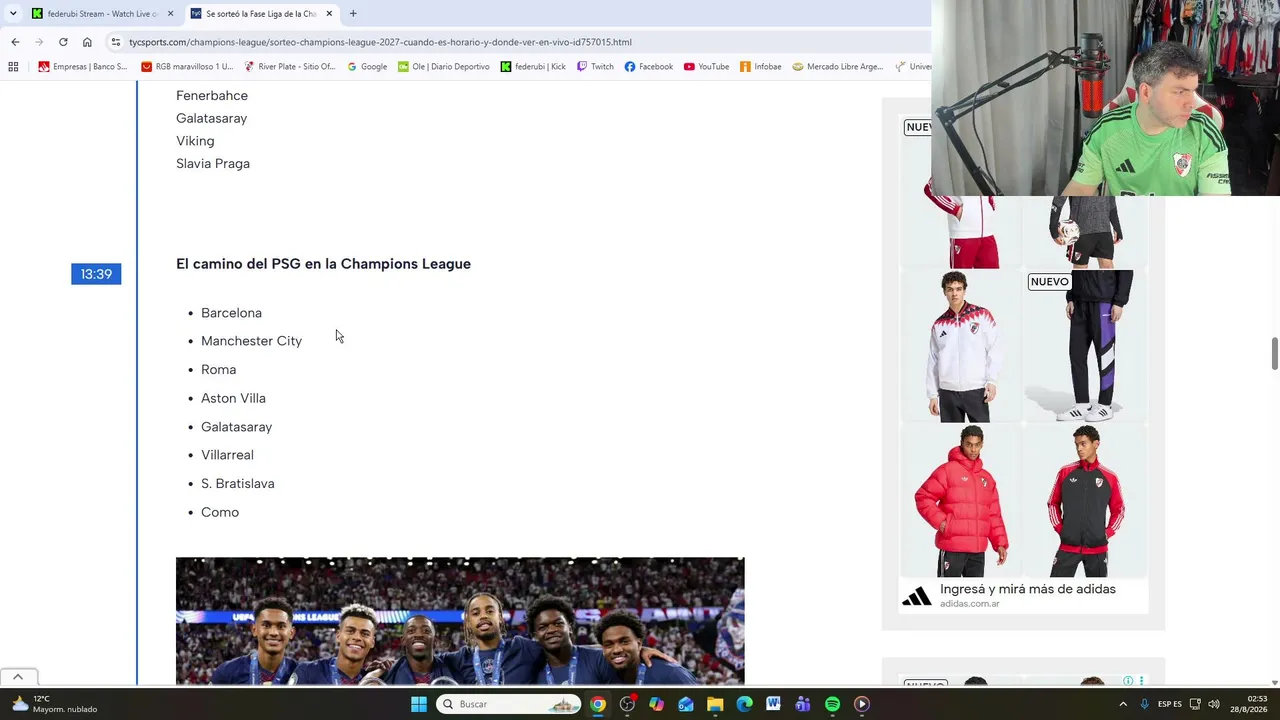This screenshot has width=1280, height=720.
Task: Click 'Manchester City' in the list
Action: 251,341
